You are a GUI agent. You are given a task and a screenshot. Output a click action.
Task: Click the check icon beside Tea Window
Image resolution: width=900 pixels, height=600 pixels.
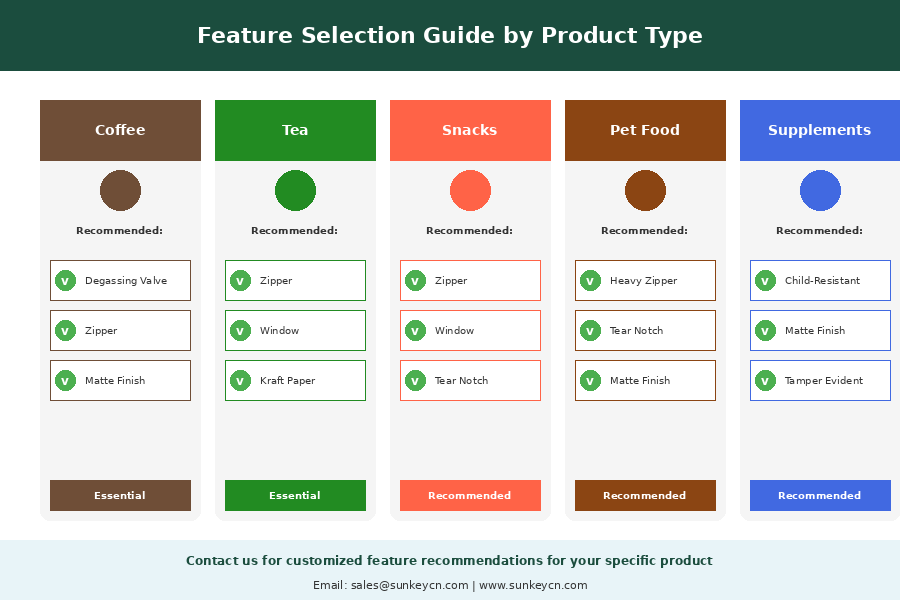[x=240, y=331]
